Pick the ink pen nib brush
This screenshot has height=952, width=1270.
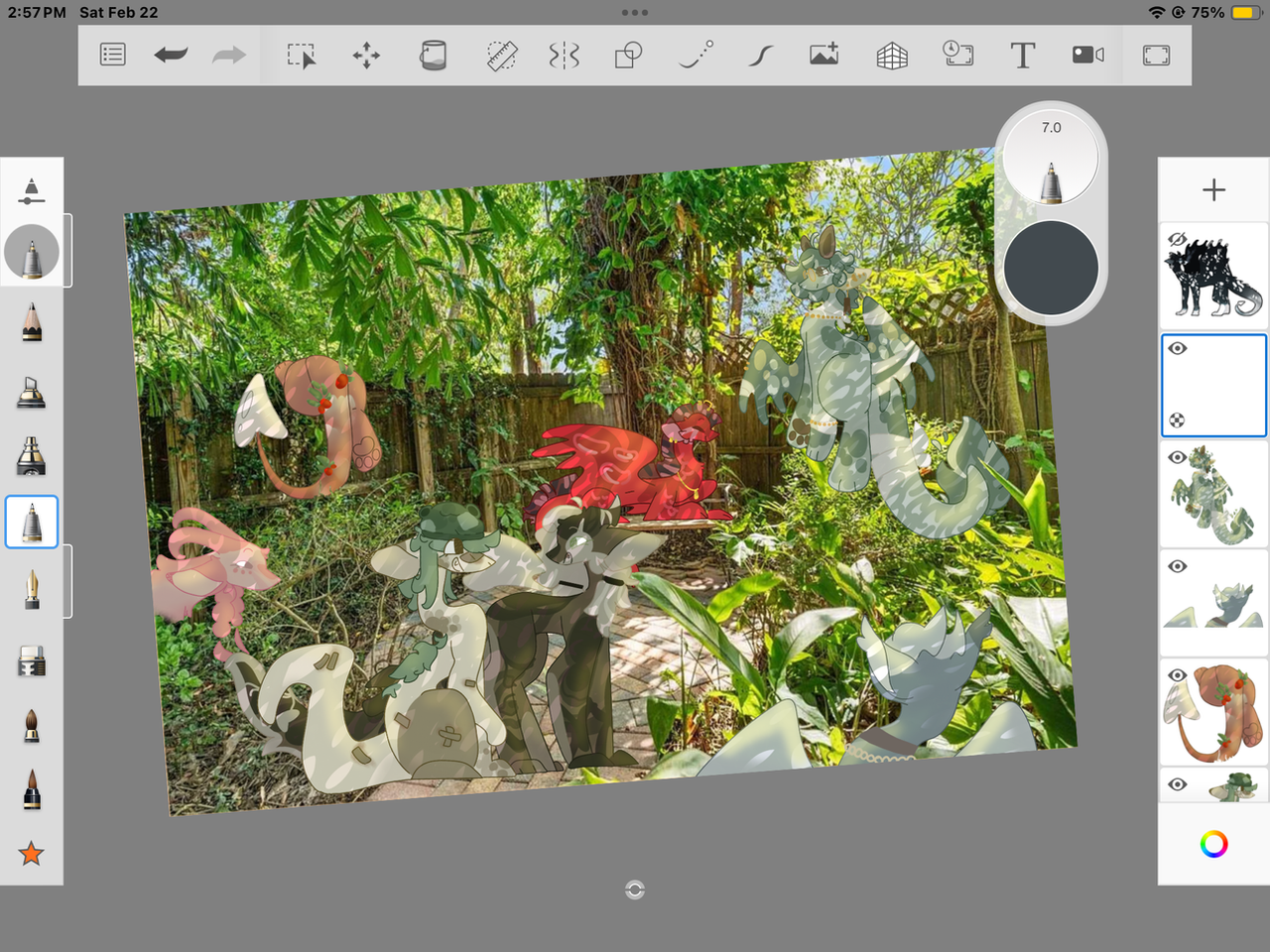(x=32, y=588)
